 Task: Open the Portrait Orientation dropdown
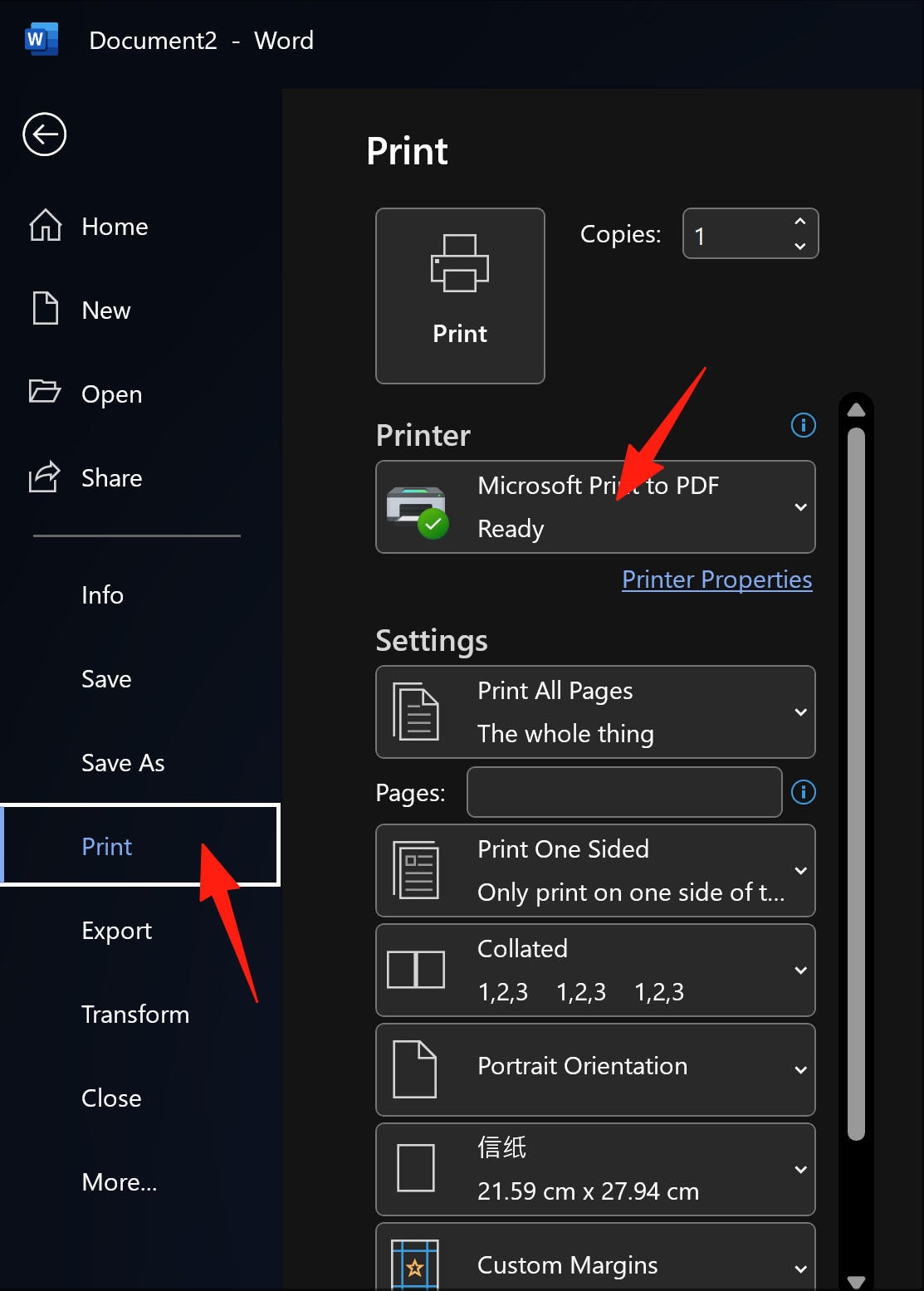595,1069
